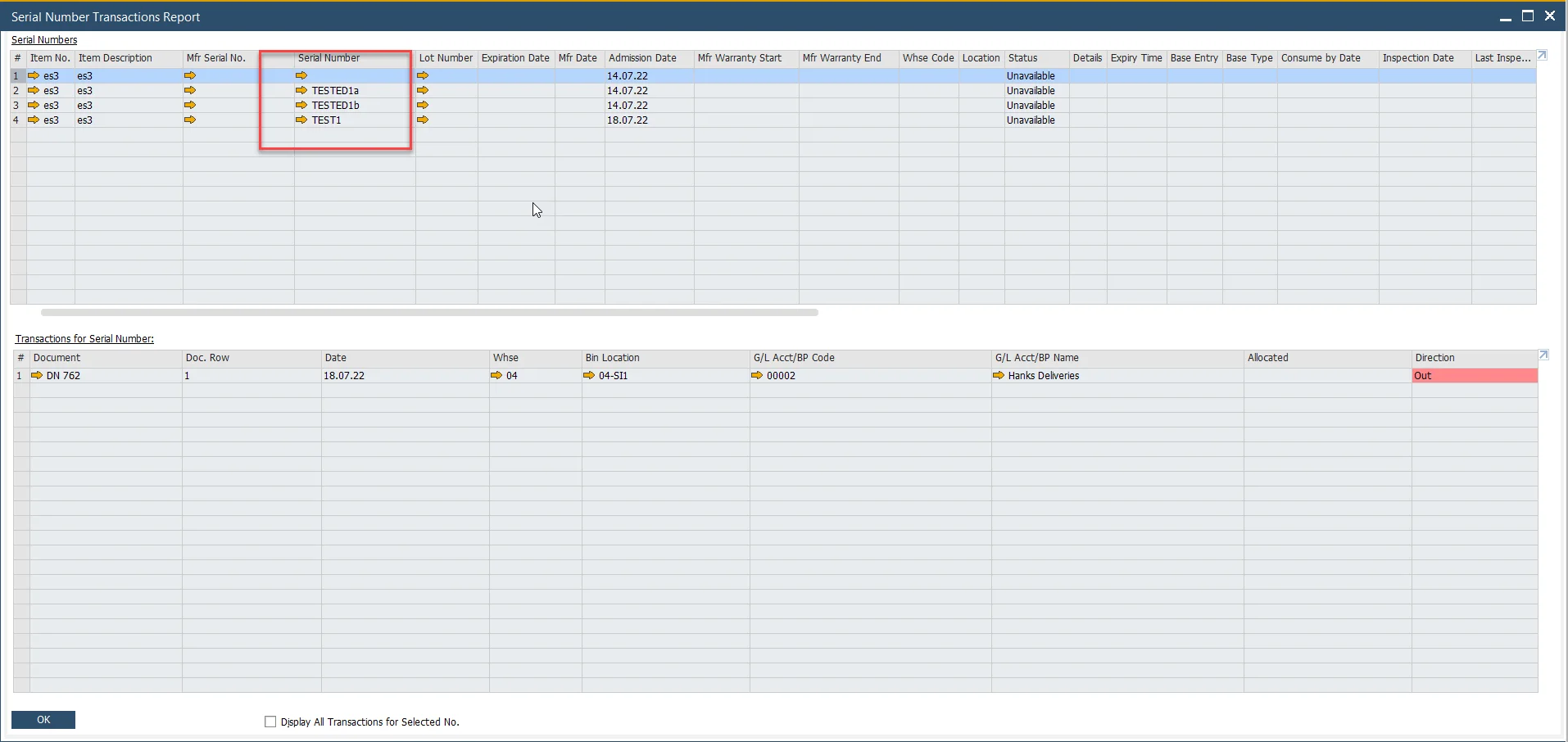
Task: Click the Lot Number link arrow in row 2
Action: [x=424, y=90]
